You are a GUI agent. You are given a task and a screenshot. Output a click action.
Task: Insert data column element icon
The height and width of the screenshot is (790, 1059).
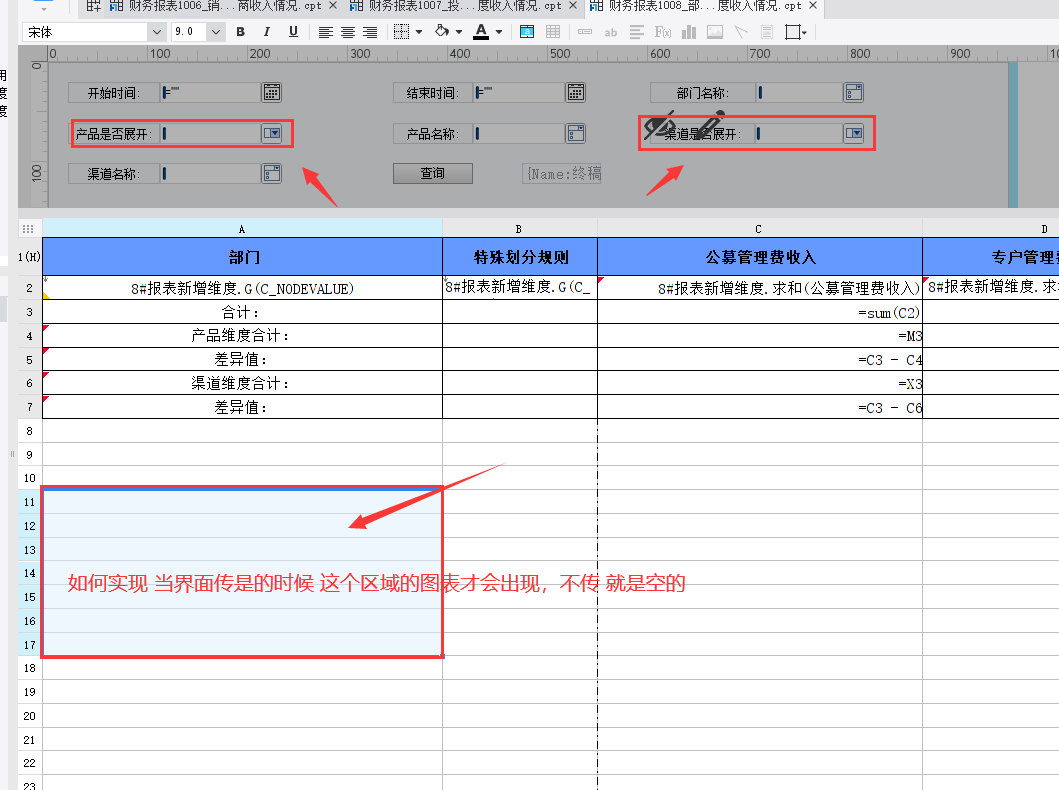(585, 32)
